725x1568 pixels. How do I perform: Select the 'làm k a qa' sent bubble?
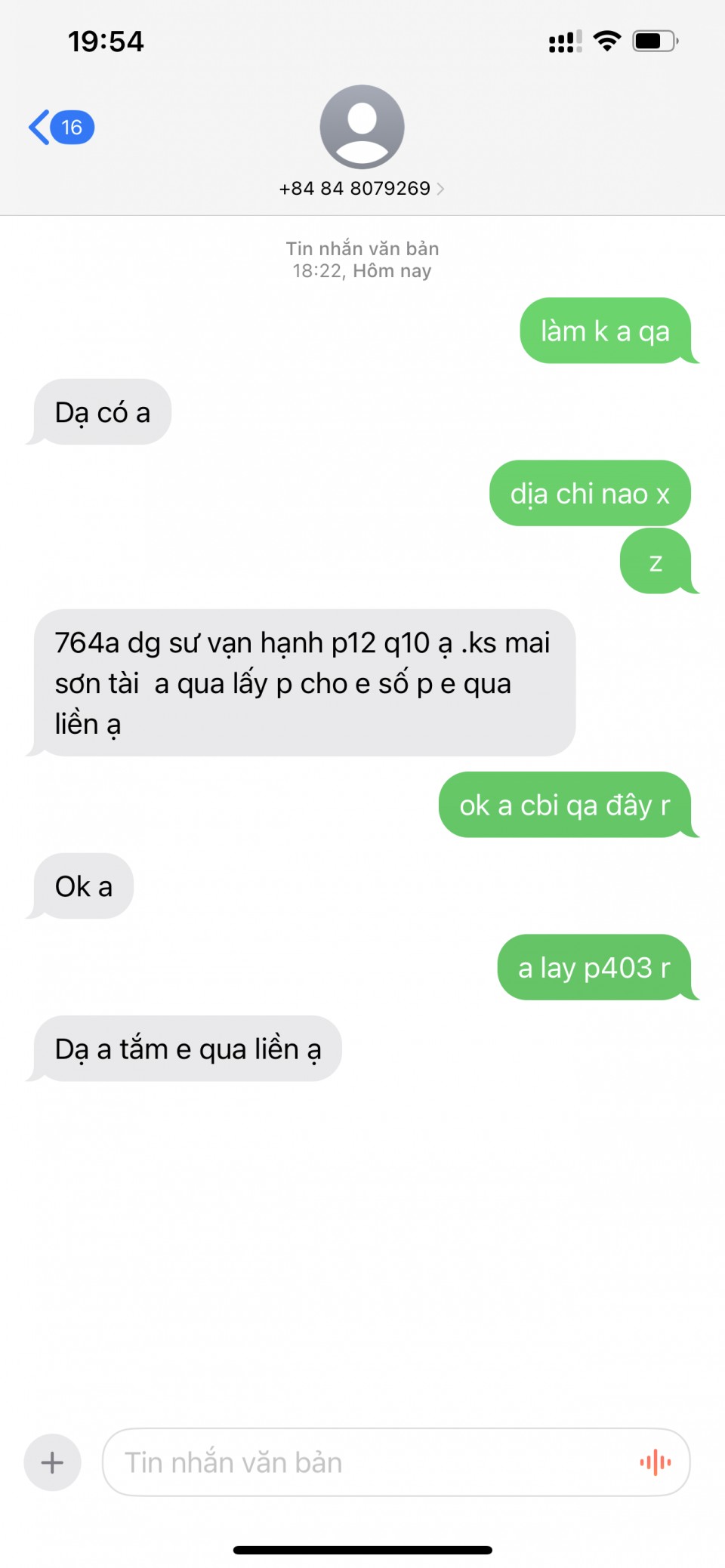tap(606, 331)
